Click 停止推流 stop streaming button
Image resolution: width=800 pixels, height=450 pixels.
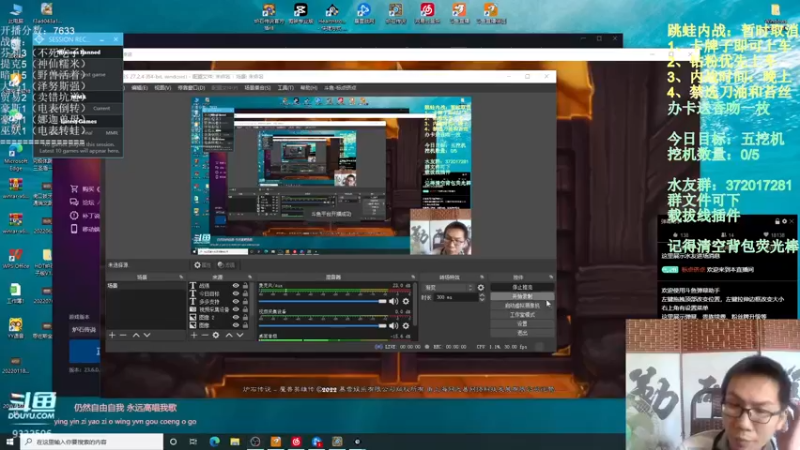(522, 287)
